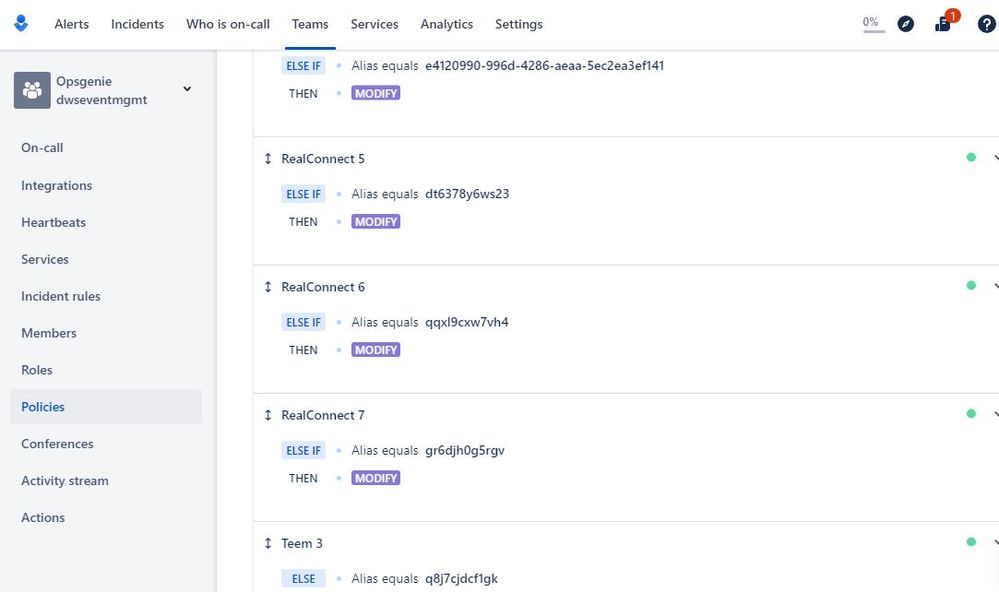
Task: Click MODIFY tag under RealConnect 7
Action: click(x=376, y=478)
